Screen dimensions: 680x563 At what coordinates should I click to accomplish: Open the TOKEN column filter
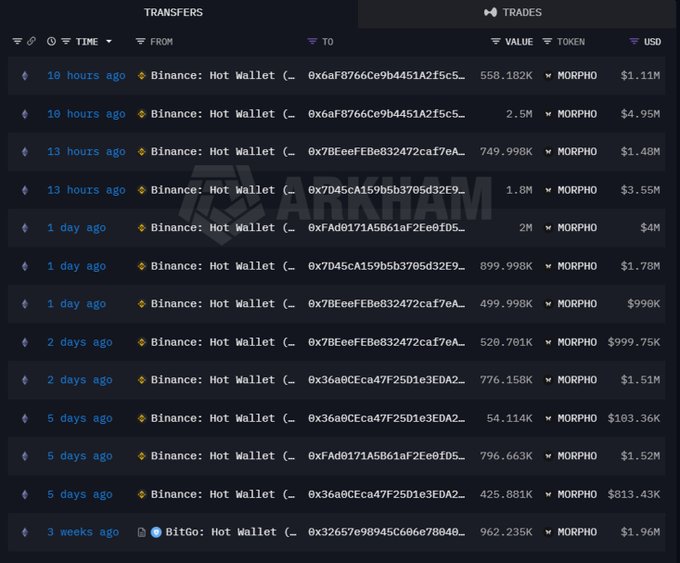tap(547, 42)
